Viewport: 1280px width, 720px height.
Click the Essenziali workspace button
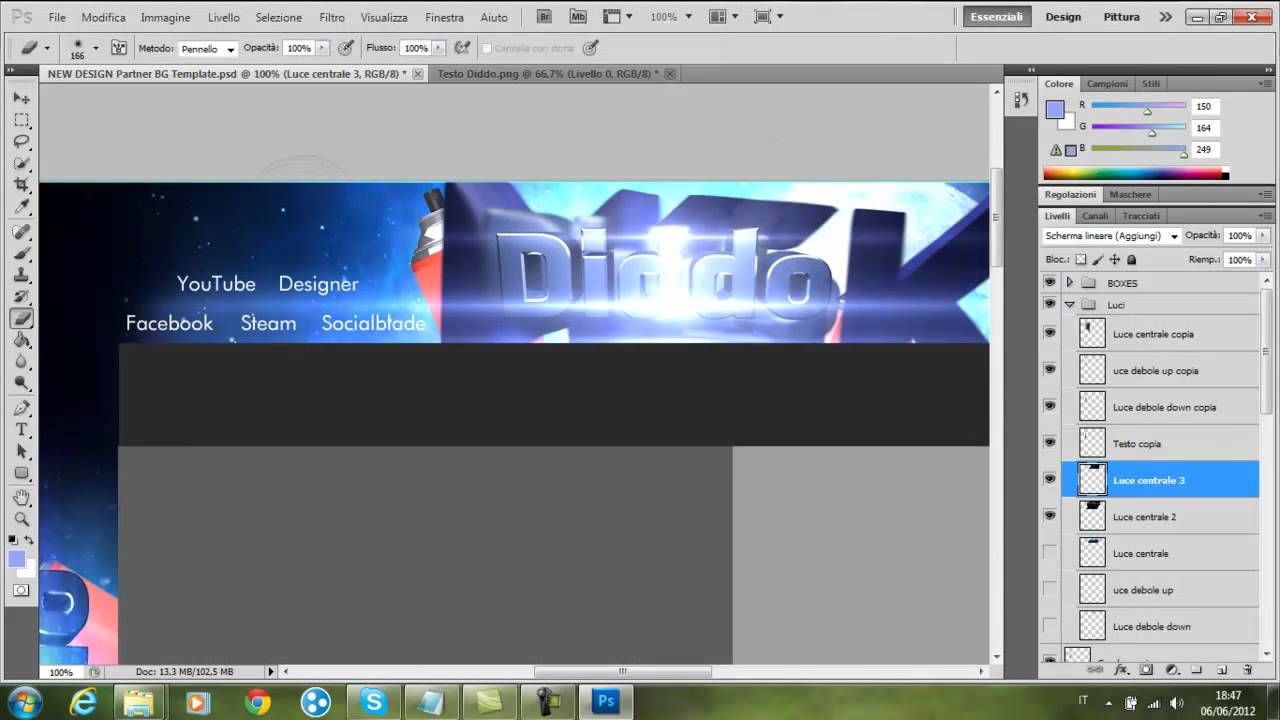(x=997, y=17)
